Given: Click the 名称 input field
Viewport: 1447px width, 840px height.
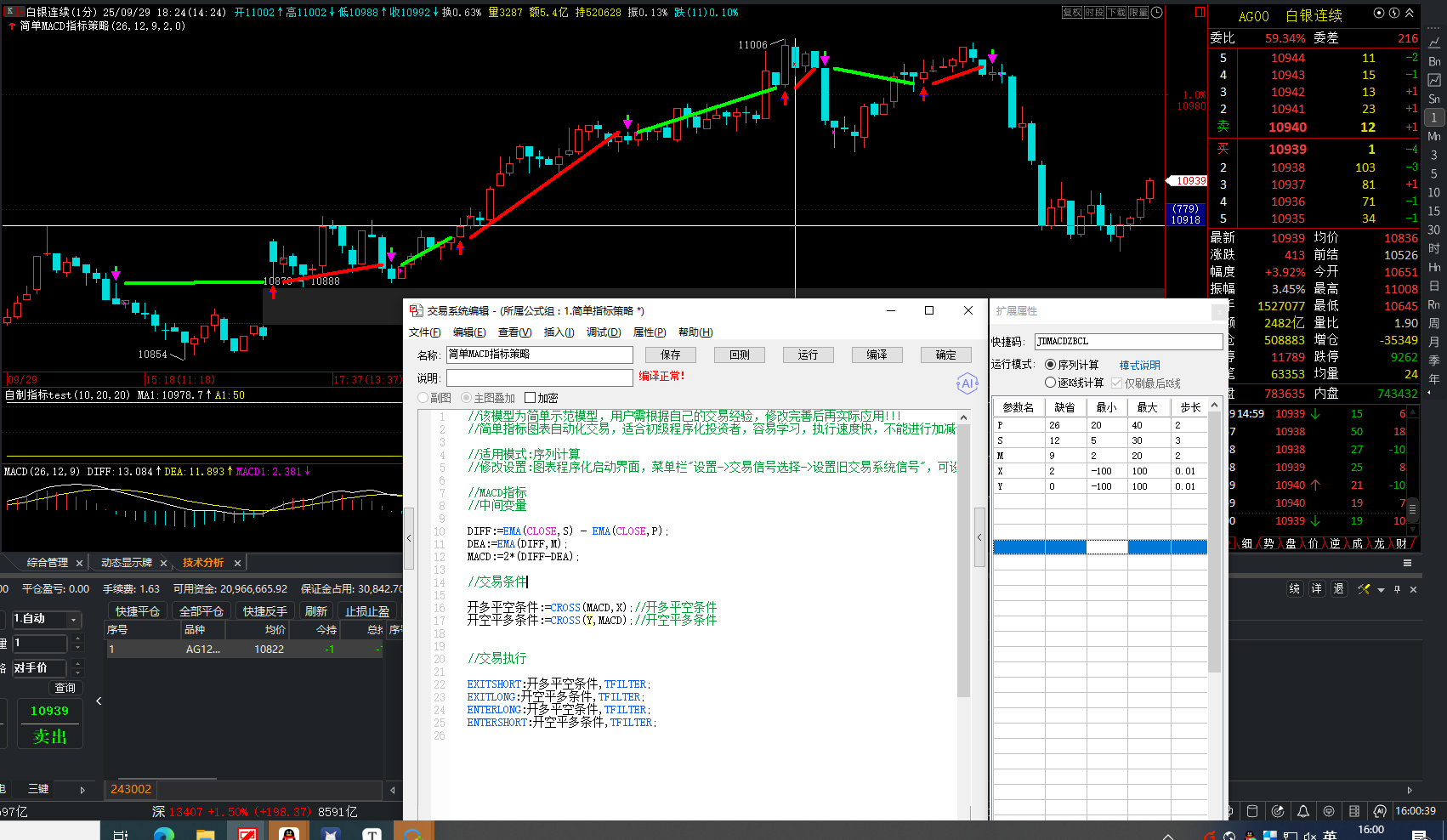Looking at the screenshot, I should pyautogui.click(x=539, y=355).
